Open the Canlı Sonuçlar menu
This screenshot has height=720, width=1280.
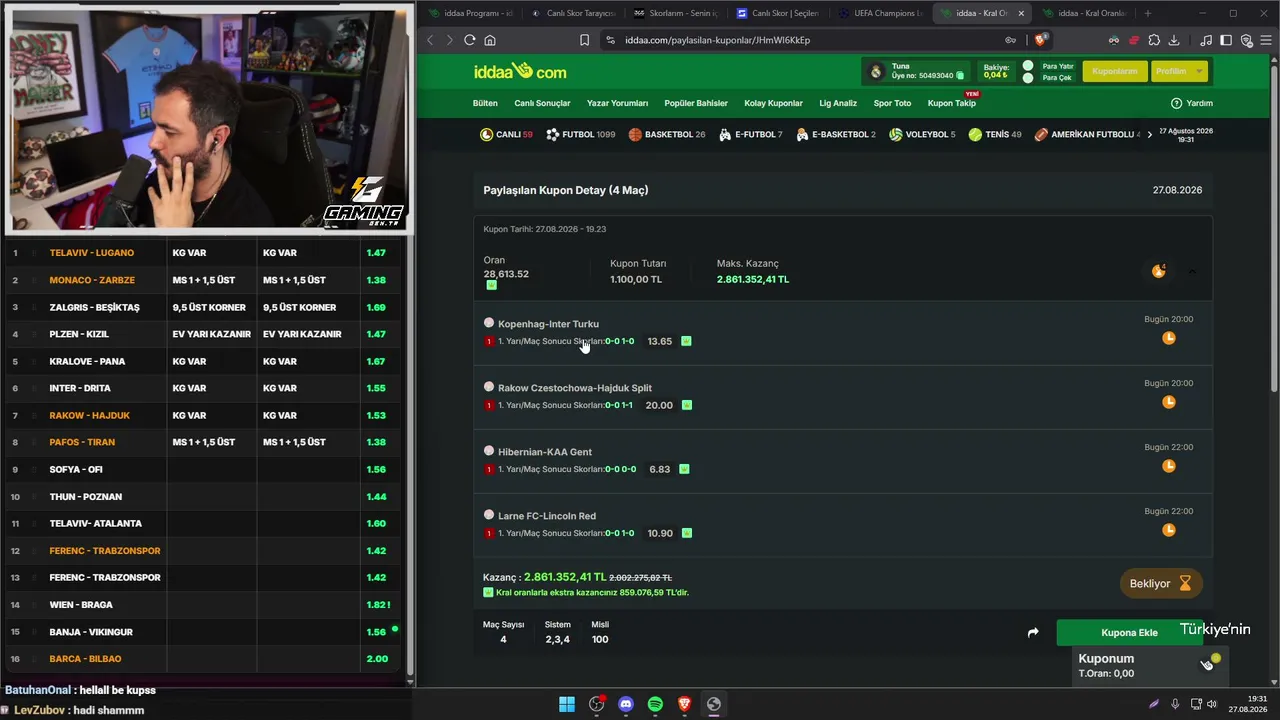tap(542, 103)
